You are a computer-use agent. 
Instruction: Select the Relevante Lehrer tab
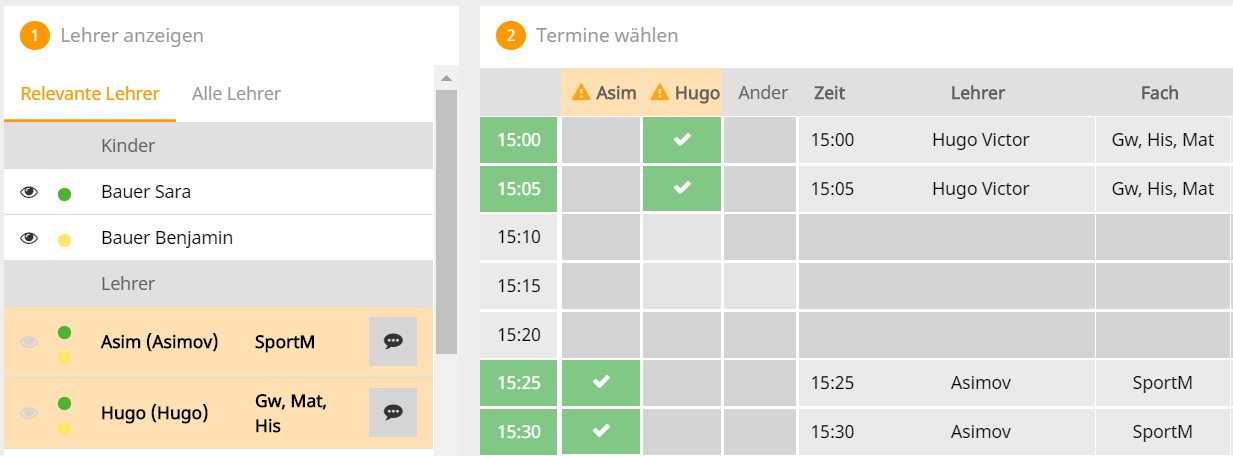point(90,94)
